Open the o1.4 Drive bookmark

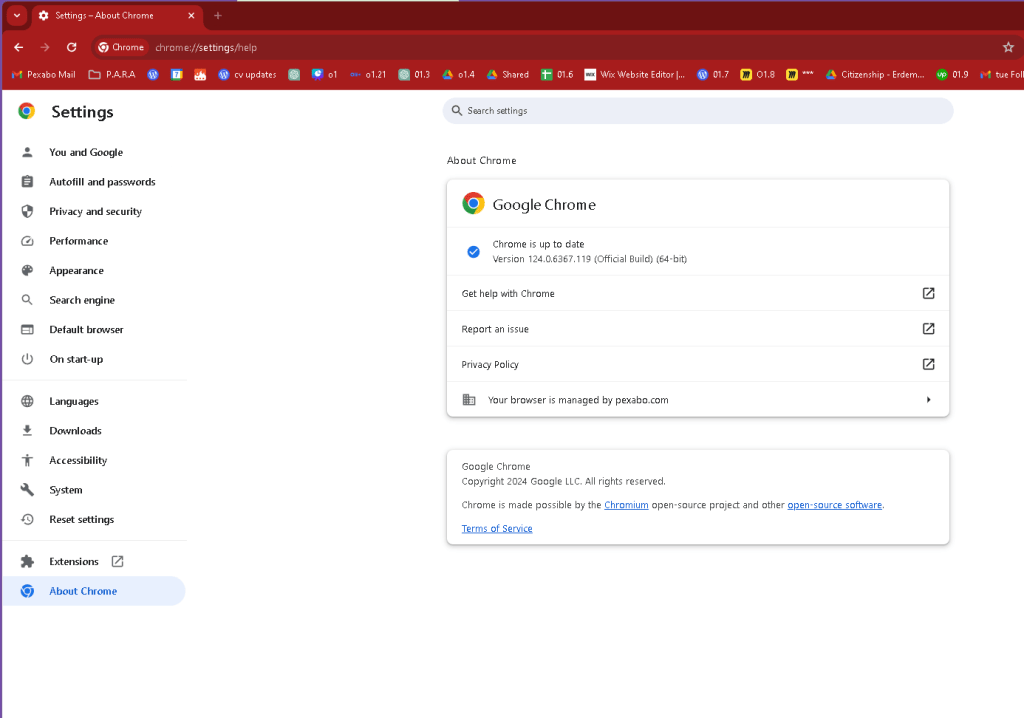(x=458, y=74)
